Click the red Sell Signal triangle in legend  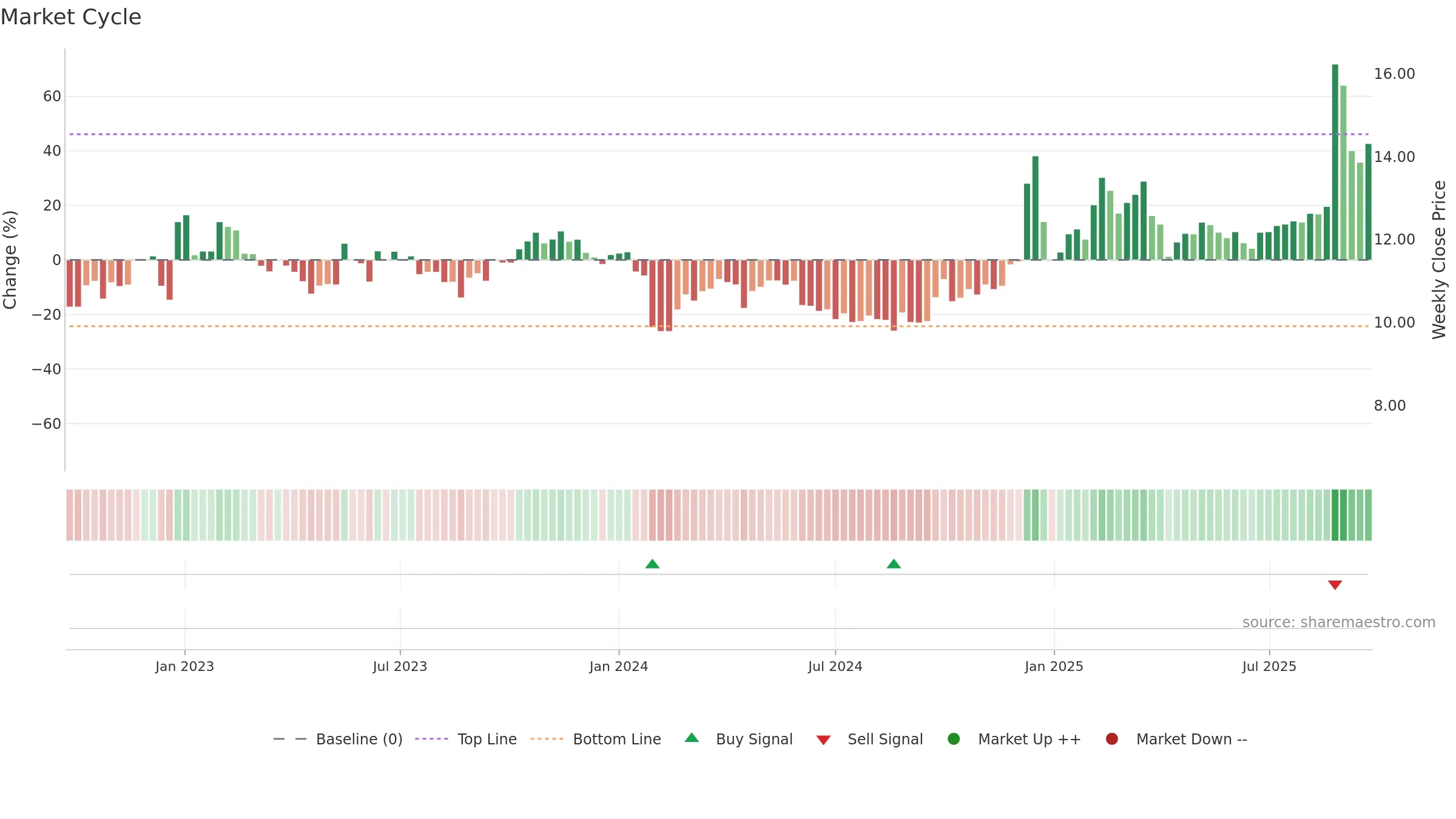tap(823, 740)
